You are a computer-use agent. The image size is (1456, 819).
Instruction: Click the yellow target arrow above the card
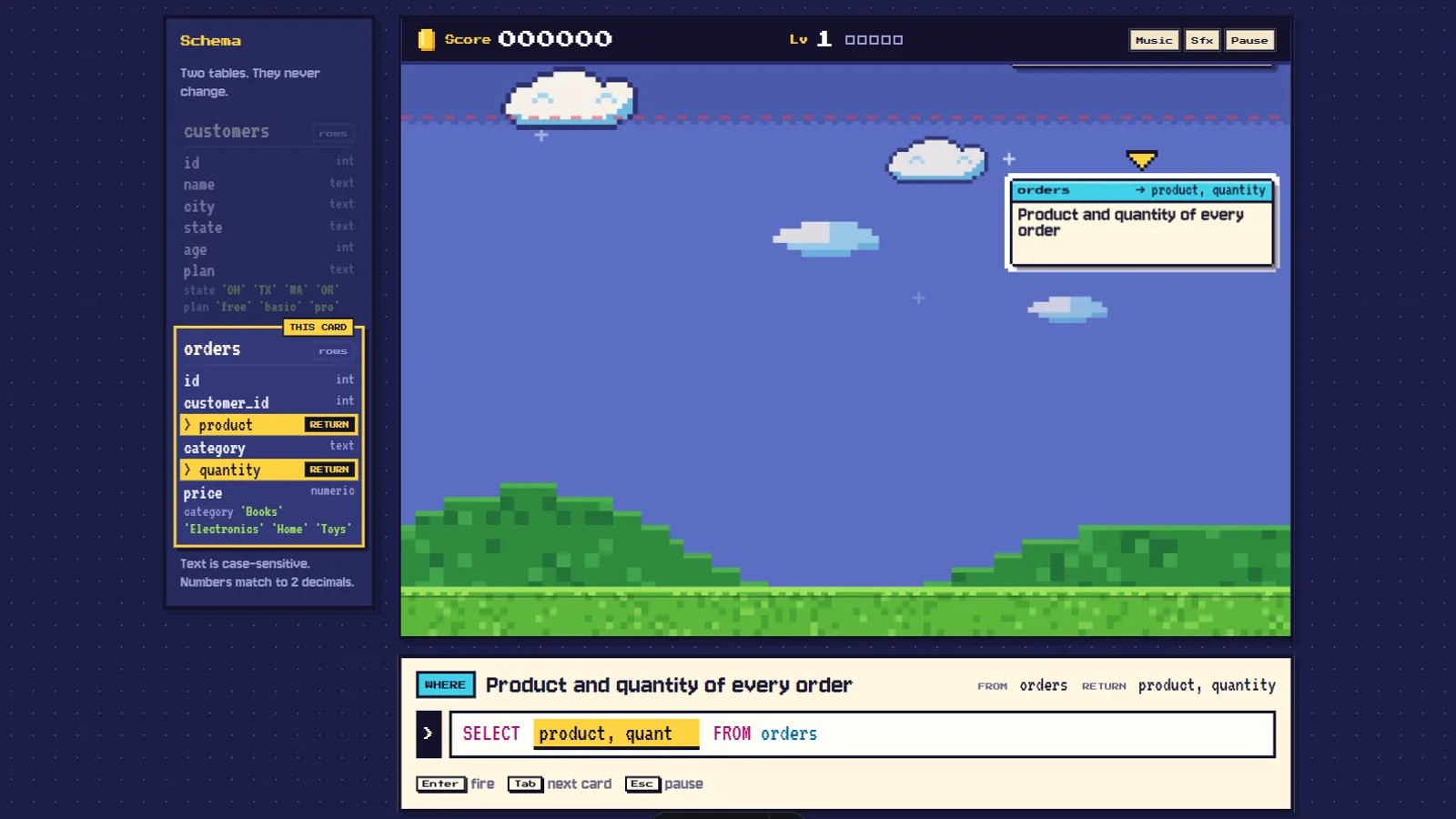click(1141, 160)
